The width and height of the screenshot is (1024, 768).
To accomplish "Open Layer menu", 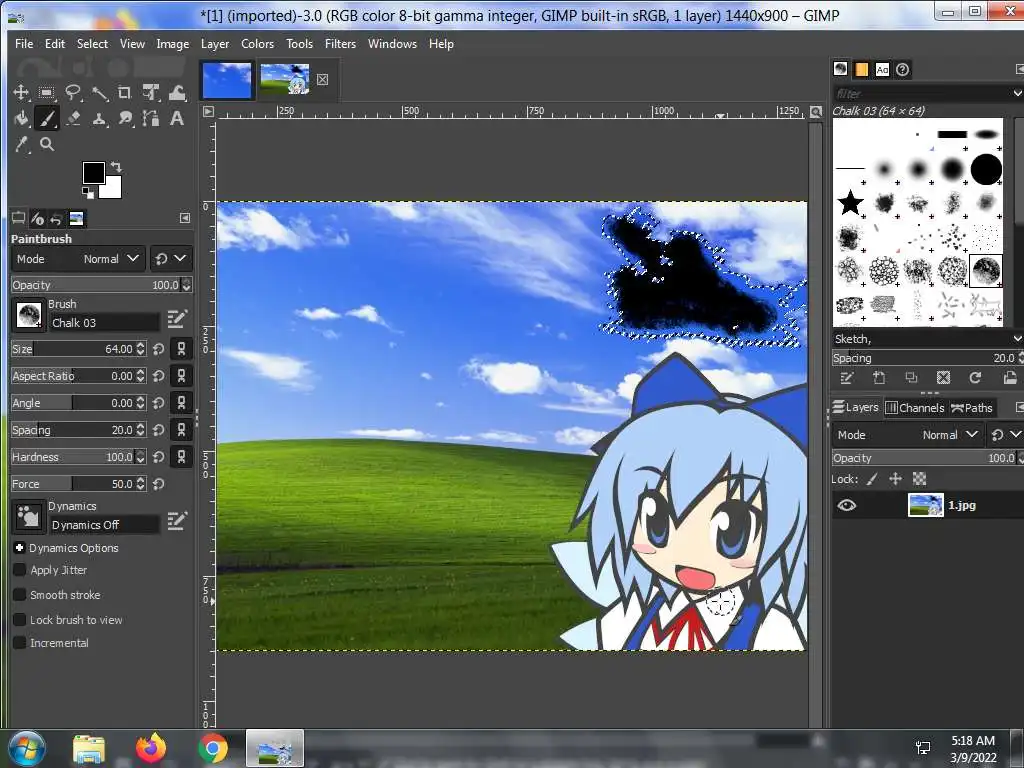I will tap(215, 44).
